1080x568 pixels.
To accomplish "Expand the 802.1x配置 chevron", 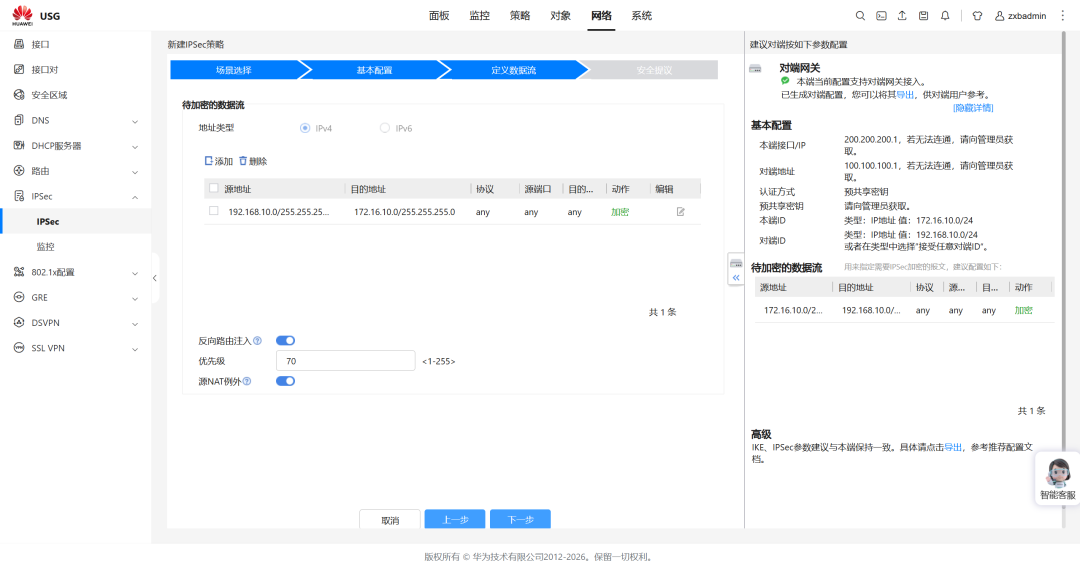I will pyautogui.click(x=135, y=273).
